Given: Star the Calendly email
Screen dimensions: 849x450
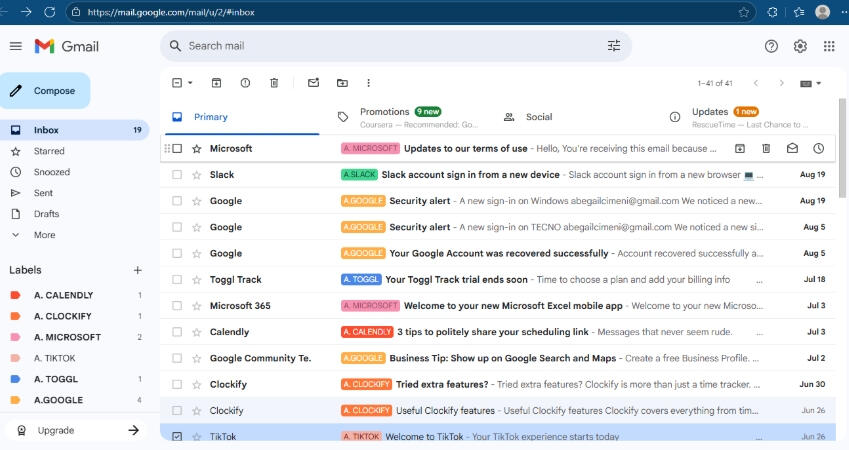Looking at the screenshot, I should pos(197,332).
